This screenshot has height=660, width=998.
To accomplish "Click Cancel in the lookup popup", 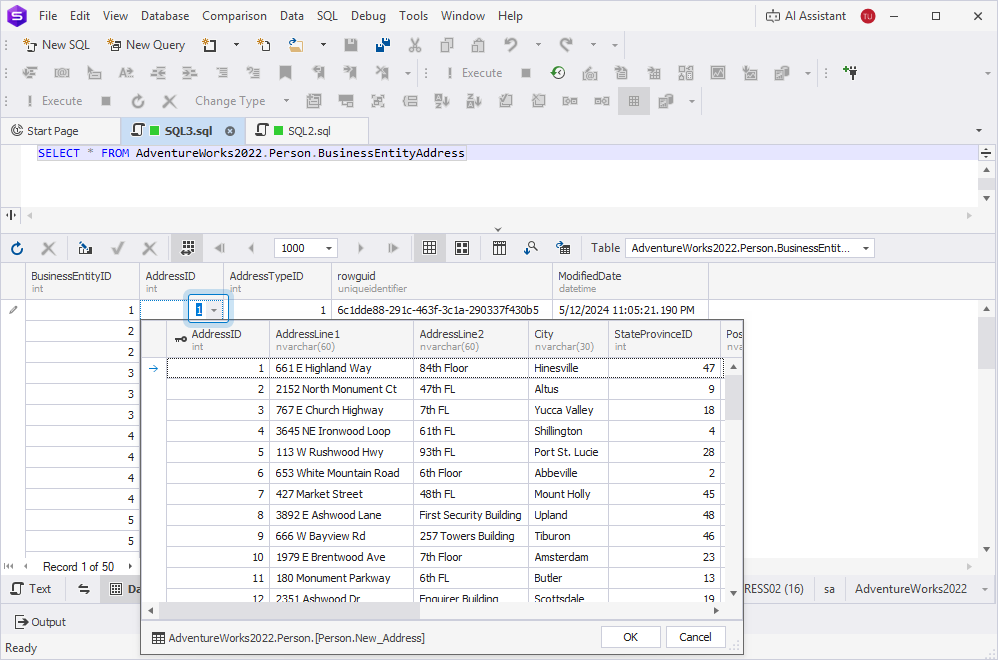I will 695,637.
